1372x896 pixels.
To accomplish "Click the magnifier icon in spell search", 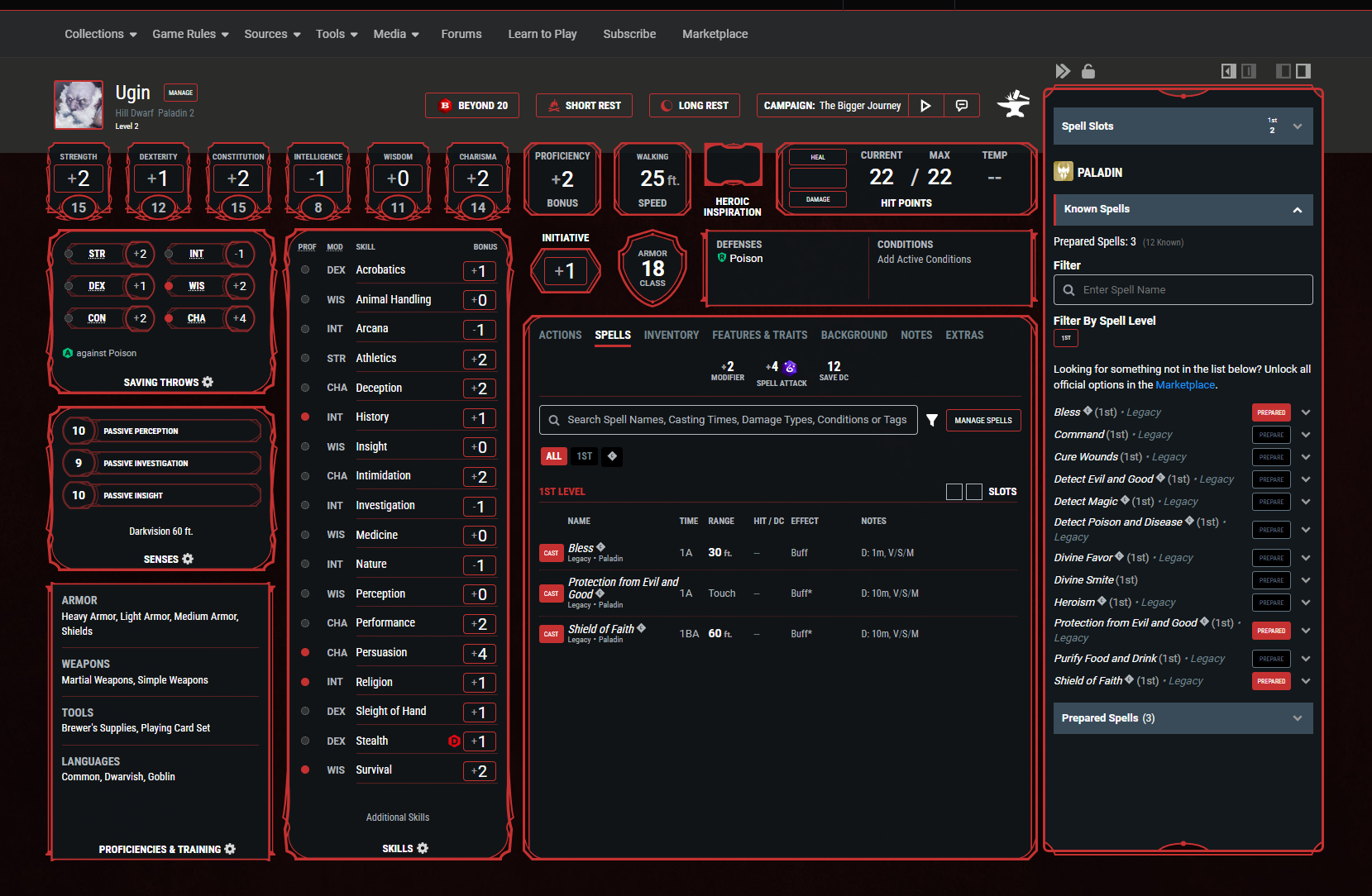I will coord(554,420).
